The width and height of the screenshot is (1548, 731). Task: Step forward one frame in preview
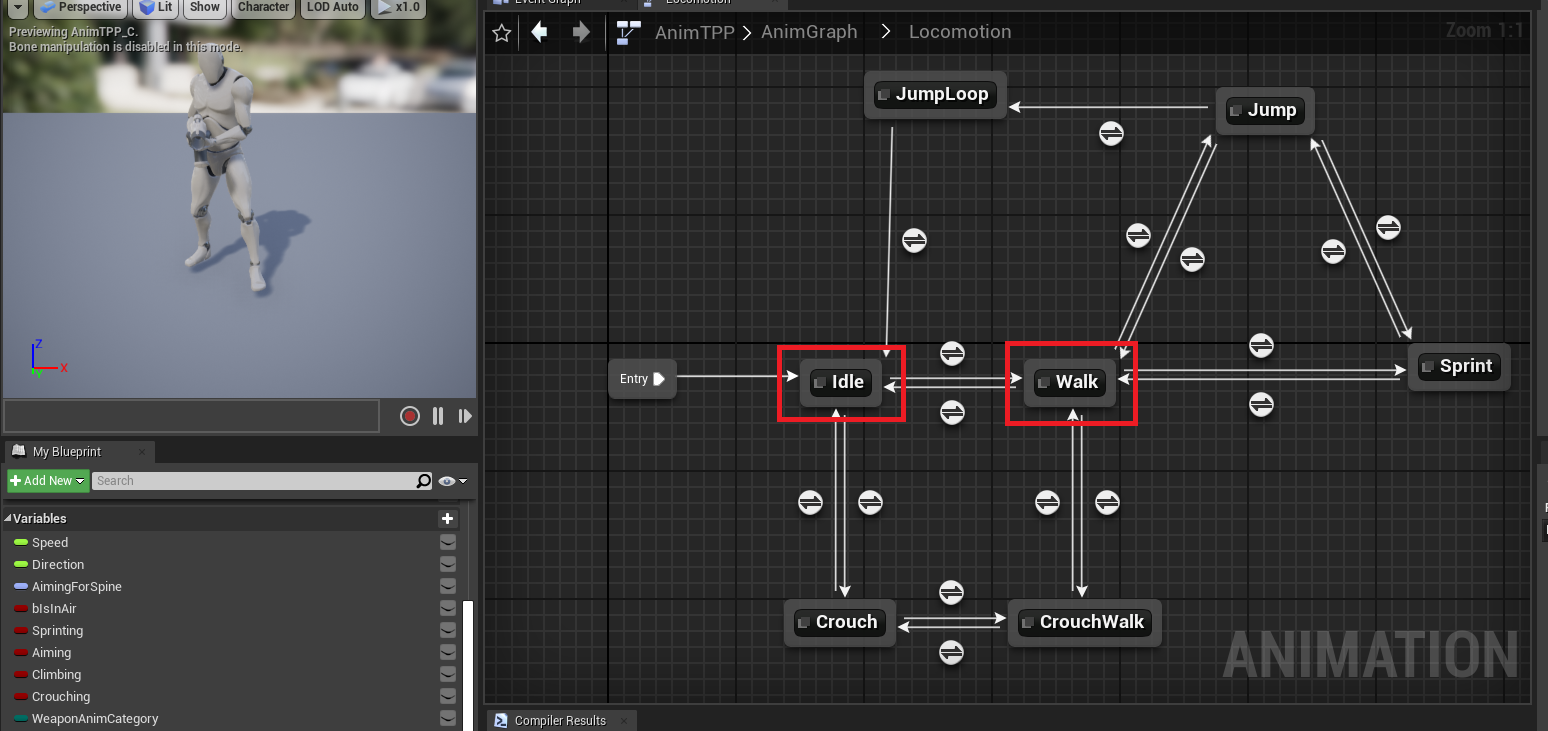pos(465,416)
